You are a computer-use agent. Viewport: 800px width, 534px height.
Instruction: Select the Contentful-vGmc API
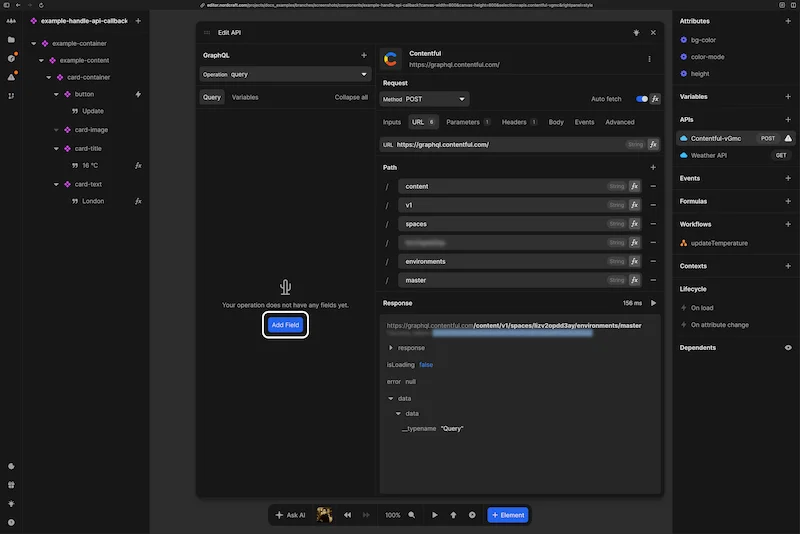[x=736, y=138]
